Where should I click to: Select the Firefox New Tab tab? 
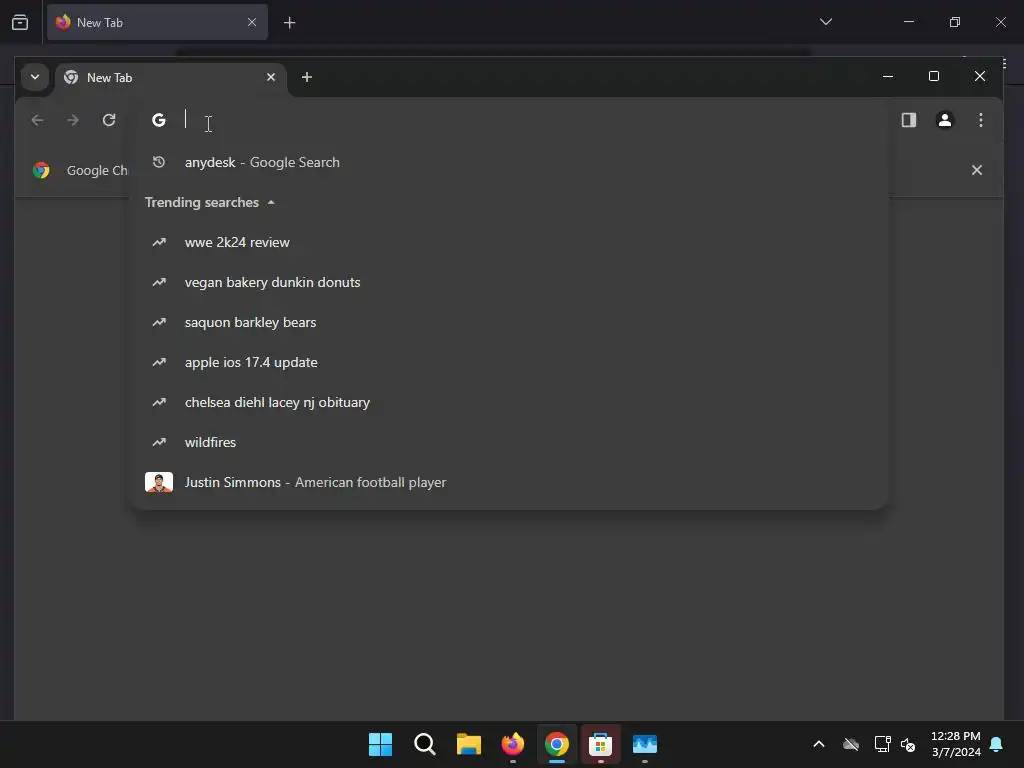(x=157, y=22)
